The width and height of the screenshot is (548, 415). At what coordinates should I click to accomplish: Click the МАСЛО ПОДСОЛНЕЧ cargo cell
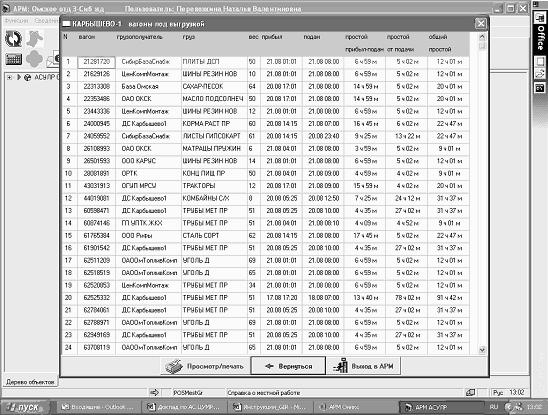tap(214, 99)
